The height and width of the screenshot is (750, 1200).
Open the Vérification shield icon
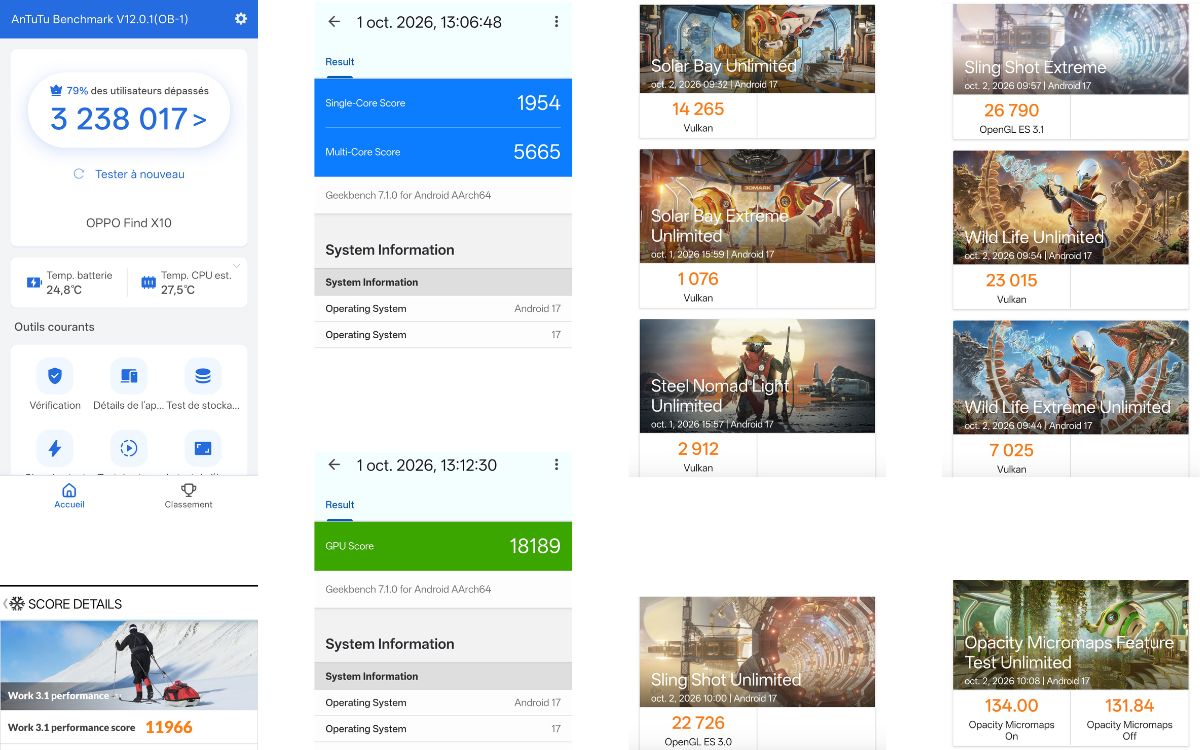55,376
